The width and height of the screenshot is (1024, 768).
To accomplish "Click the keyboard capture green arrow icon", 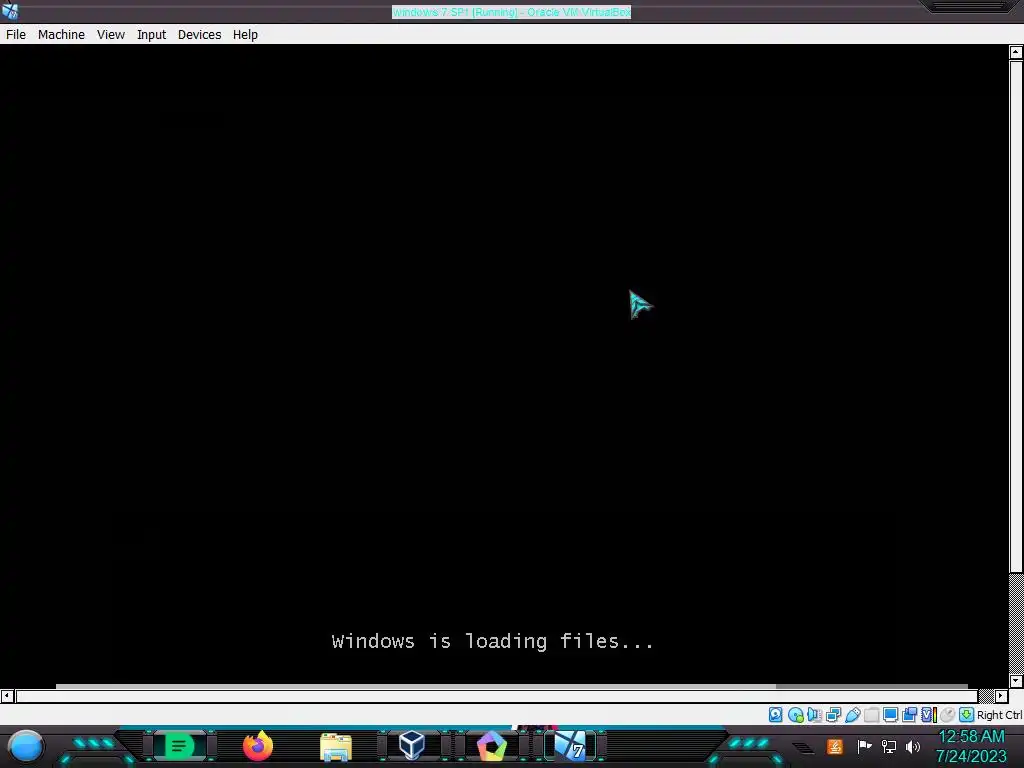I will 967,714.
